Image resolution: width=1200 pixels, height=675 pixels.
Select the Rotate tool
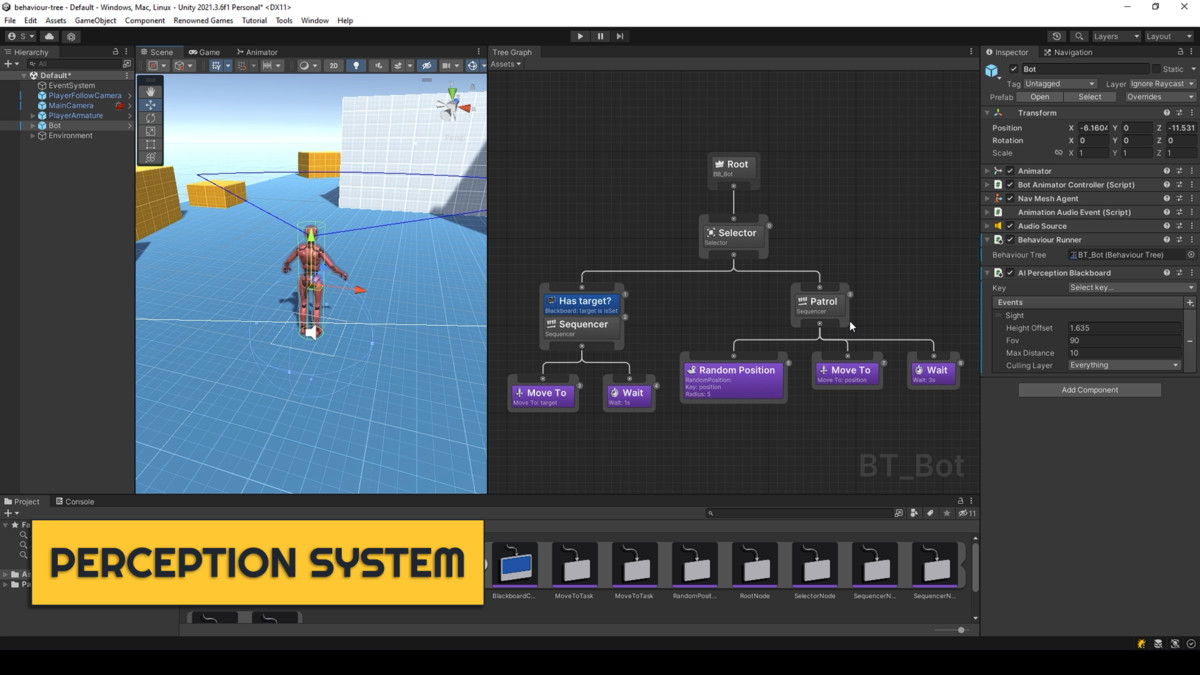tap(150, 118)
